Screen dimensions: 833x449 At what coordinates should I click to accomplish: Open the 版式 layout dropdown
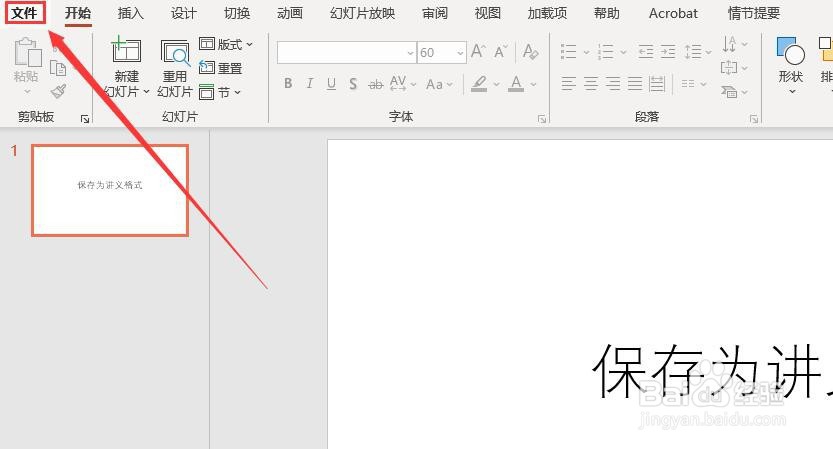tap(226, 44)
